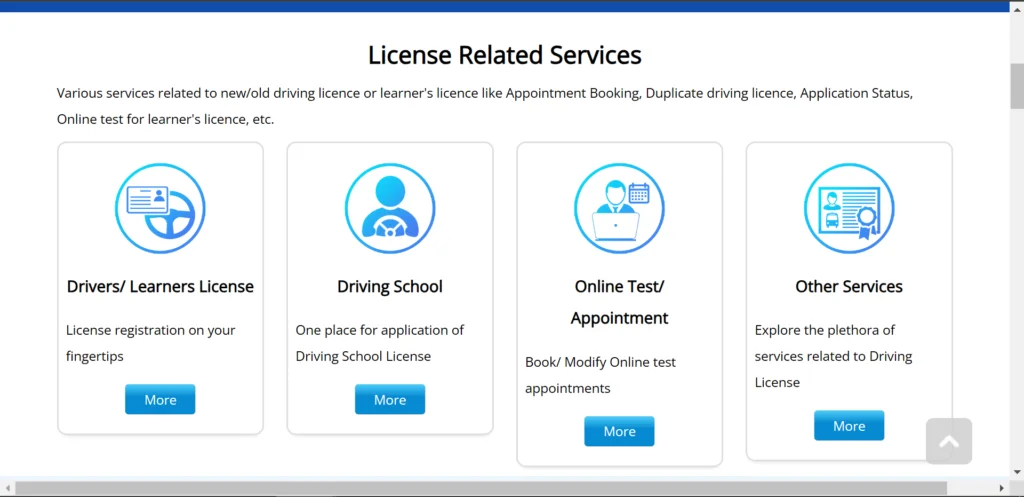
Task: Click the Other Services heading
Action: [849, 287]
